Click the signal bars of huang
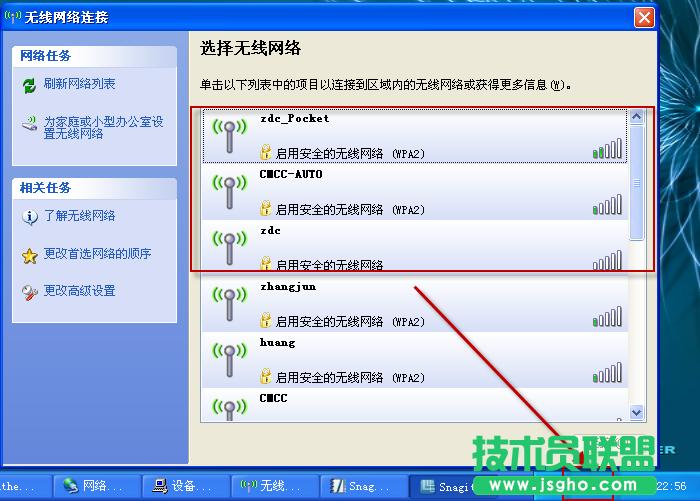This screenshot has height=501, width=700. click(x=607, y=373)
